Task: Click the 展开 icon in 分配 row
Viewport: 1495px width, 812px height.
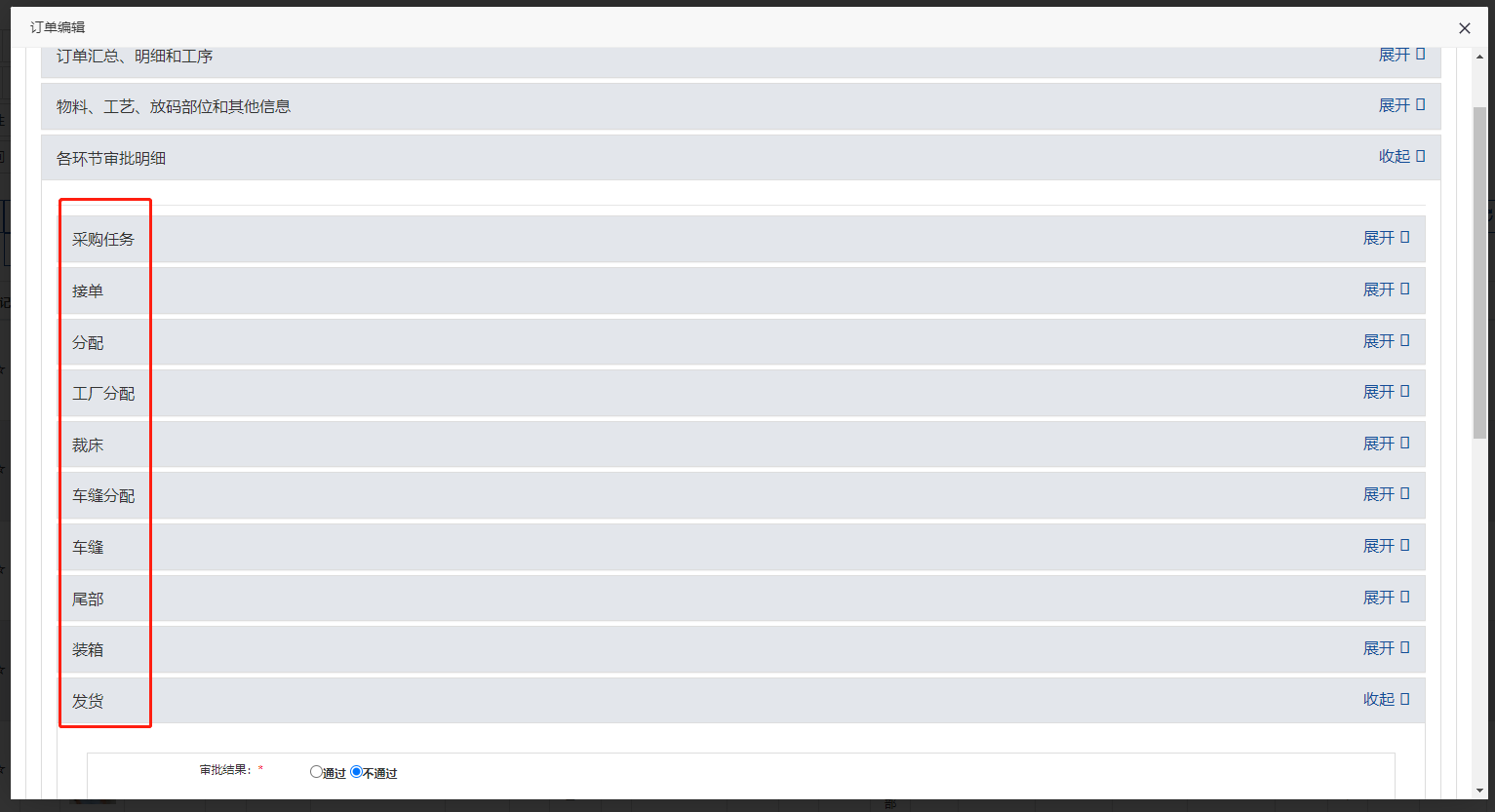Action: [x=1404, y=341]
